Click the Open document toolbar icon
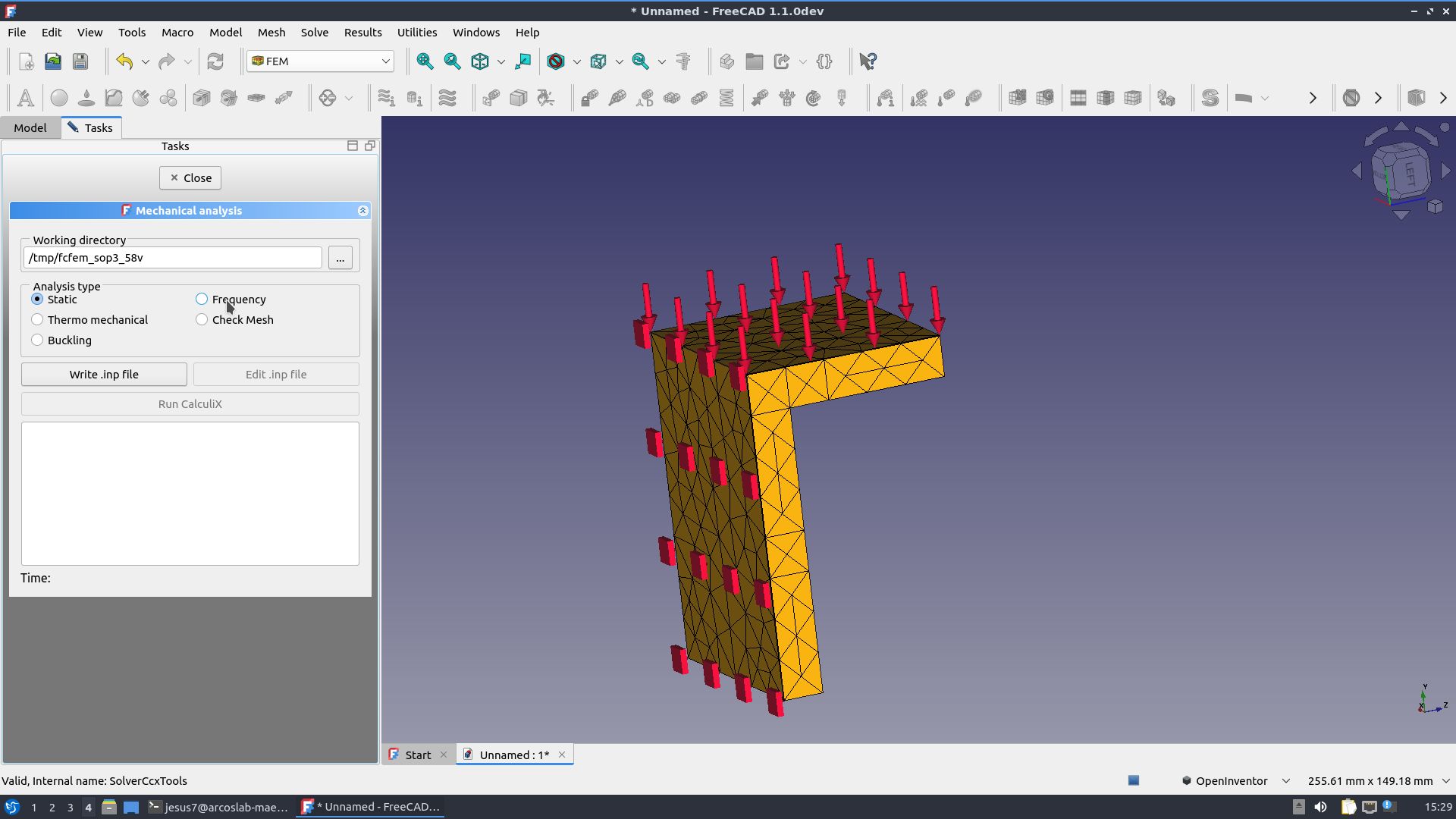 point(53,61)
